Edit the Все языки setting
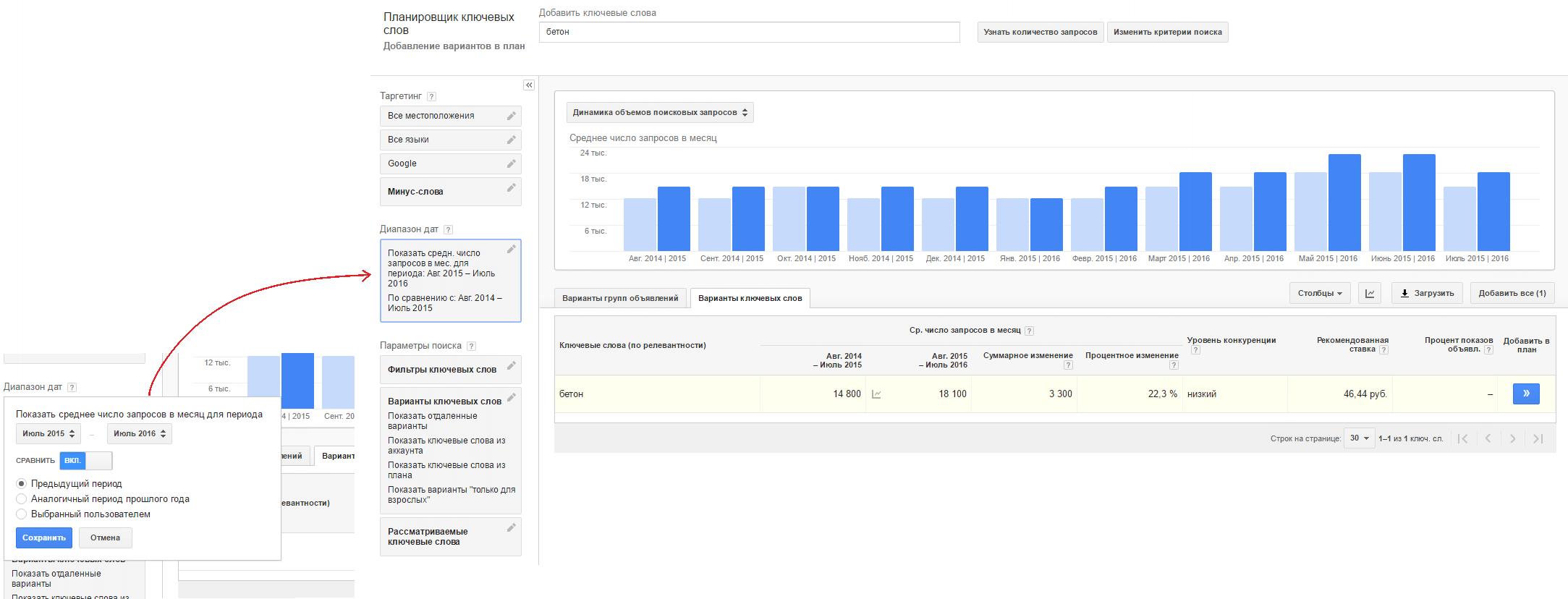The width and height of the screenshot is (1568, 599). tap(512, 140)
